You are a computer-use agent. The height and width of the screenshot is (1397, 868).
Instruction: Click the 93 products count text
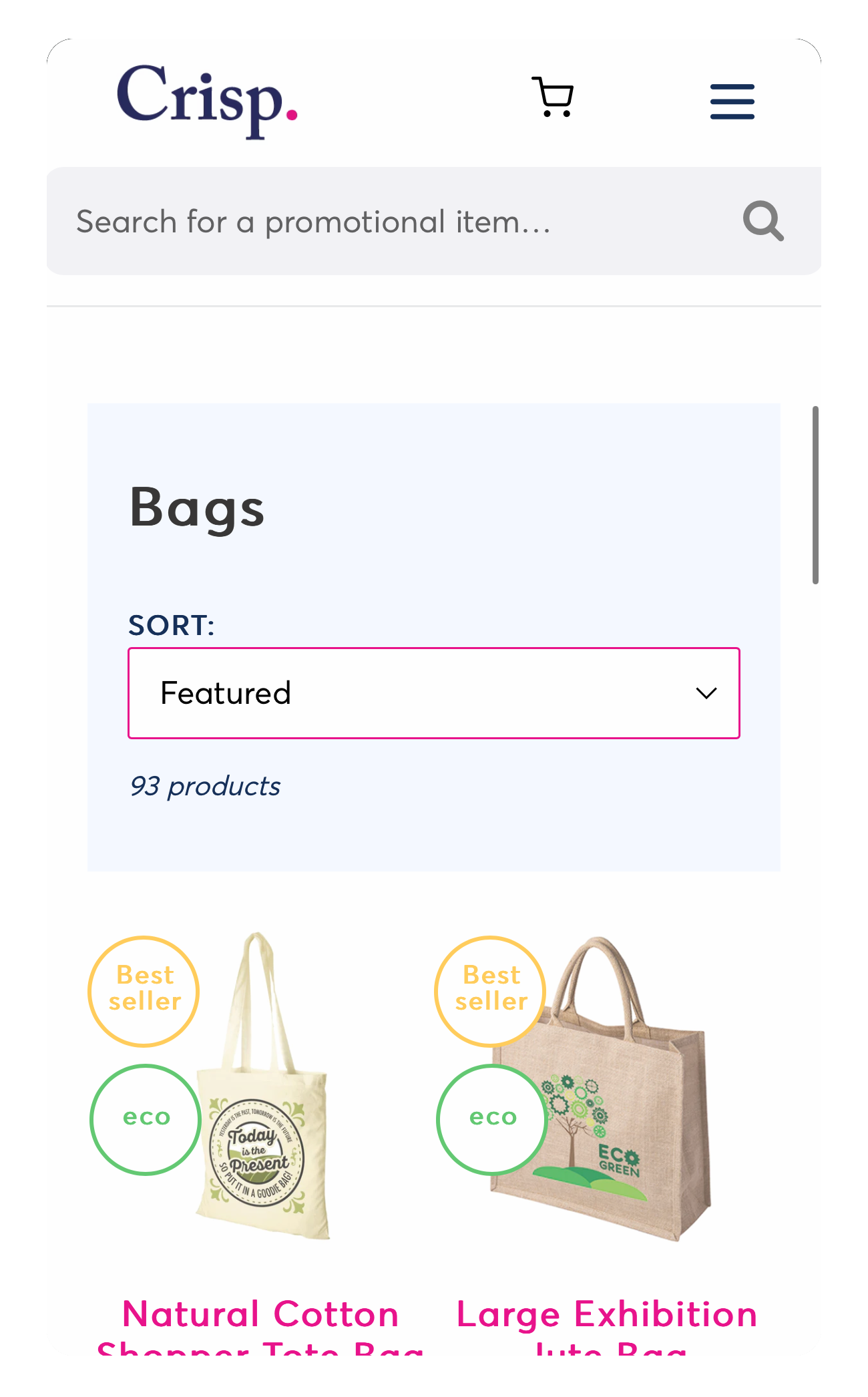tap(205, 787)
